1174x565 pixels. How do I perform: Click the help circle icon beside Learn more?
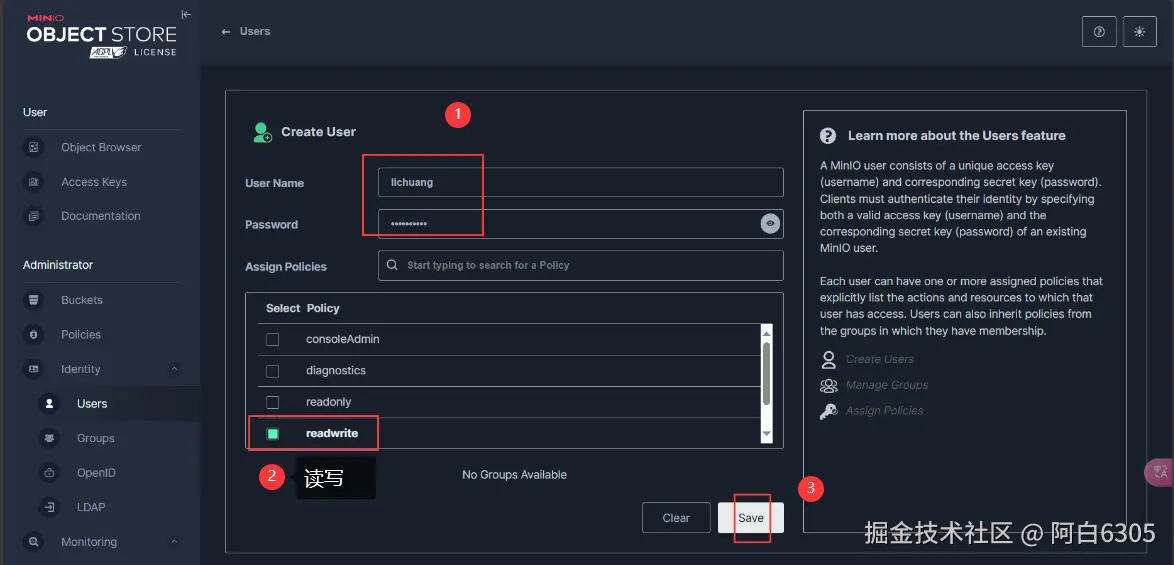pyautogui.click(x=827, y=135)
